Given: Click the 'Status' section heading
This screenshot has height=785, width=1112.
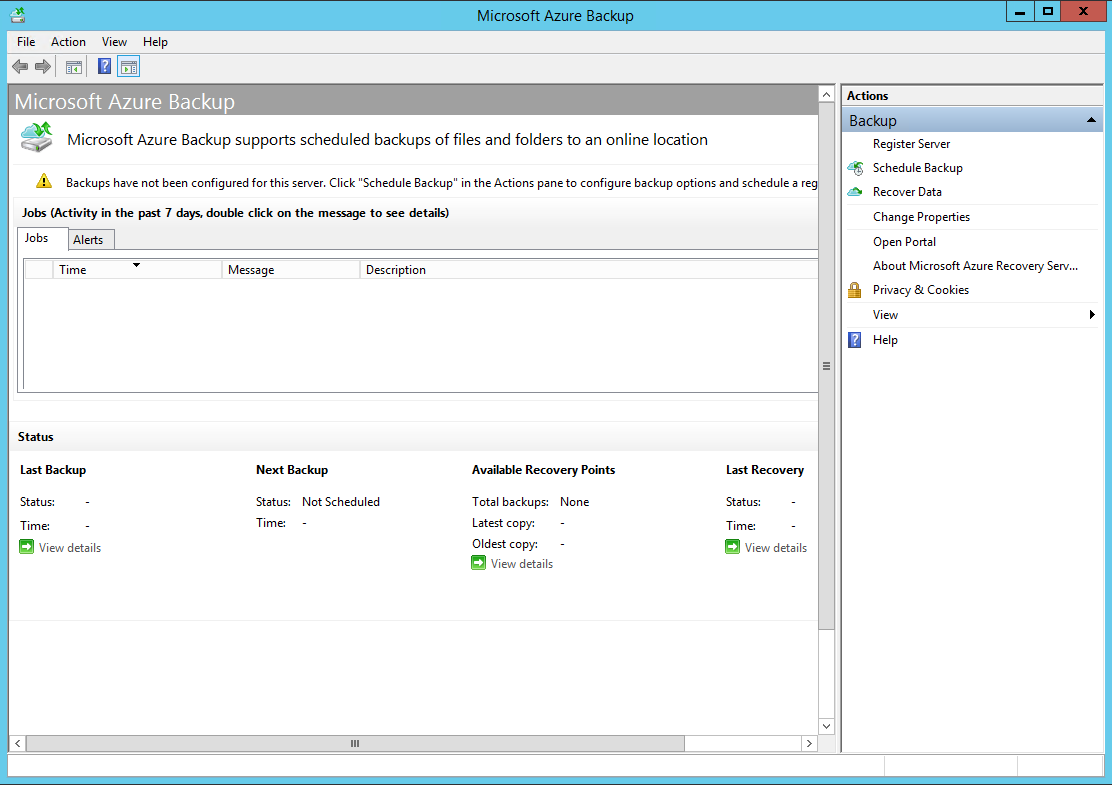Looking at the screenshot, I should tap(35, 437).
